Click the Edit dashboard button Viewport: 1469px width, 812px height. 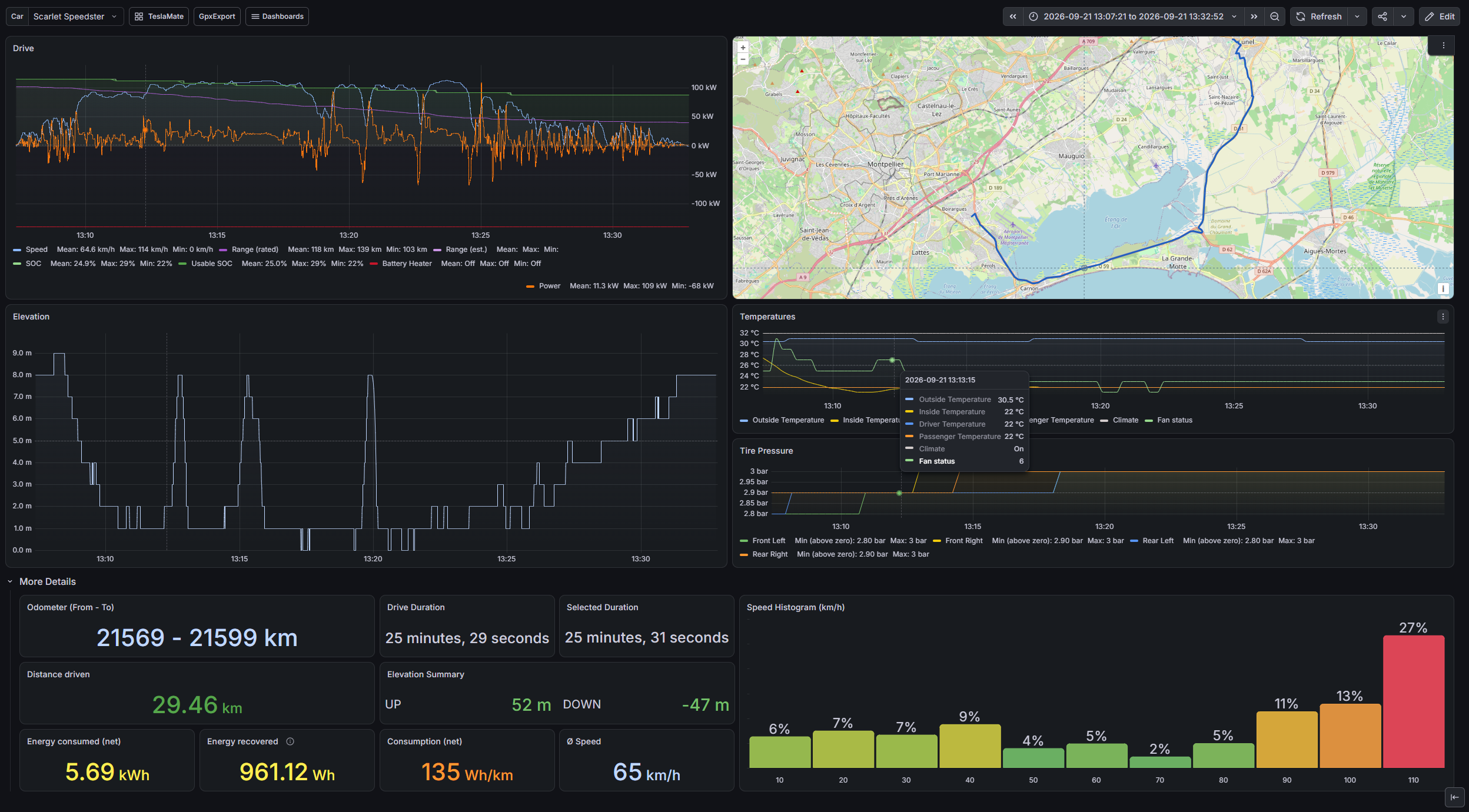click(1440, 16)
